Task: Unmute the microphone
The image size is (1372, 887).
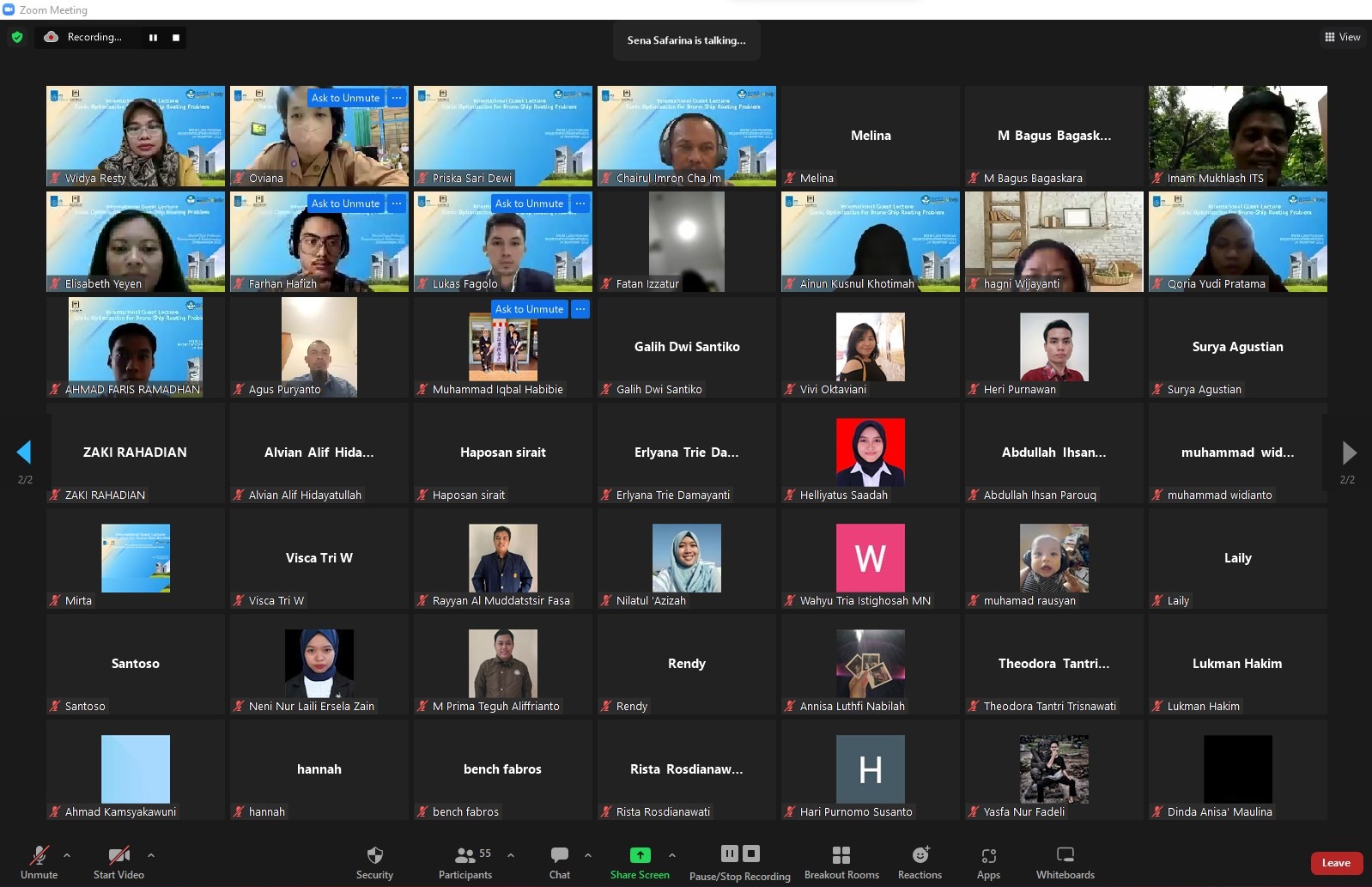Action: click(x=39, y=862)
